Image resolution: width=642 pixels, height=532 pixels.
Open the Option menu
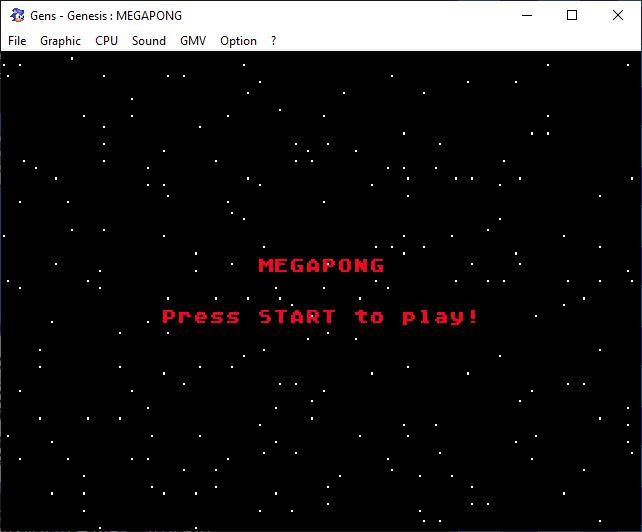click(238, 41)
